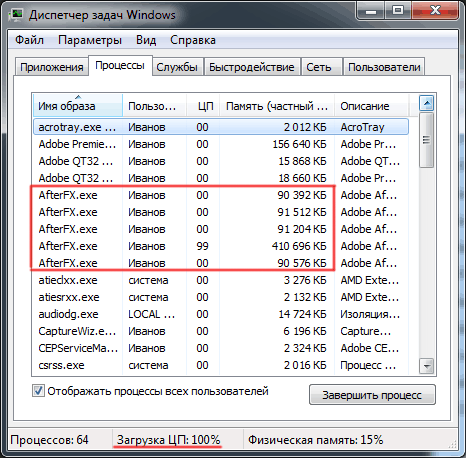Image resolution: width=466 pixels, height=458 pixels.
Task: Open the Справка menu
Action: [x=193, y=40]
